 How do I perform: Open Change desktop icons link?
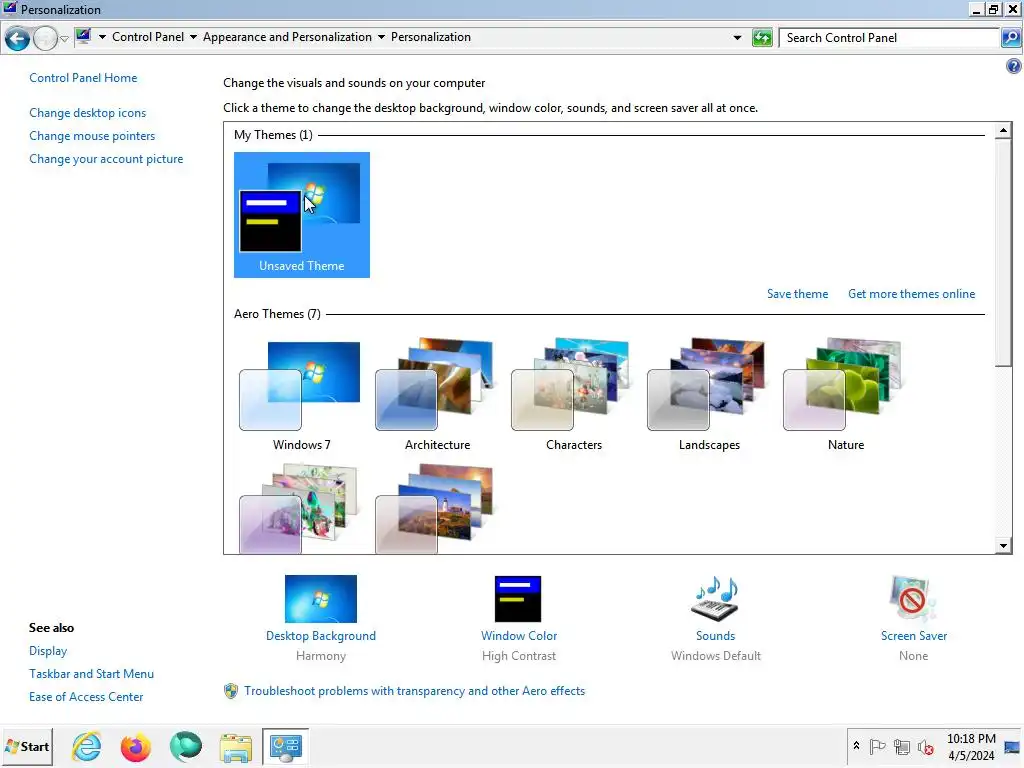[88, 113]
